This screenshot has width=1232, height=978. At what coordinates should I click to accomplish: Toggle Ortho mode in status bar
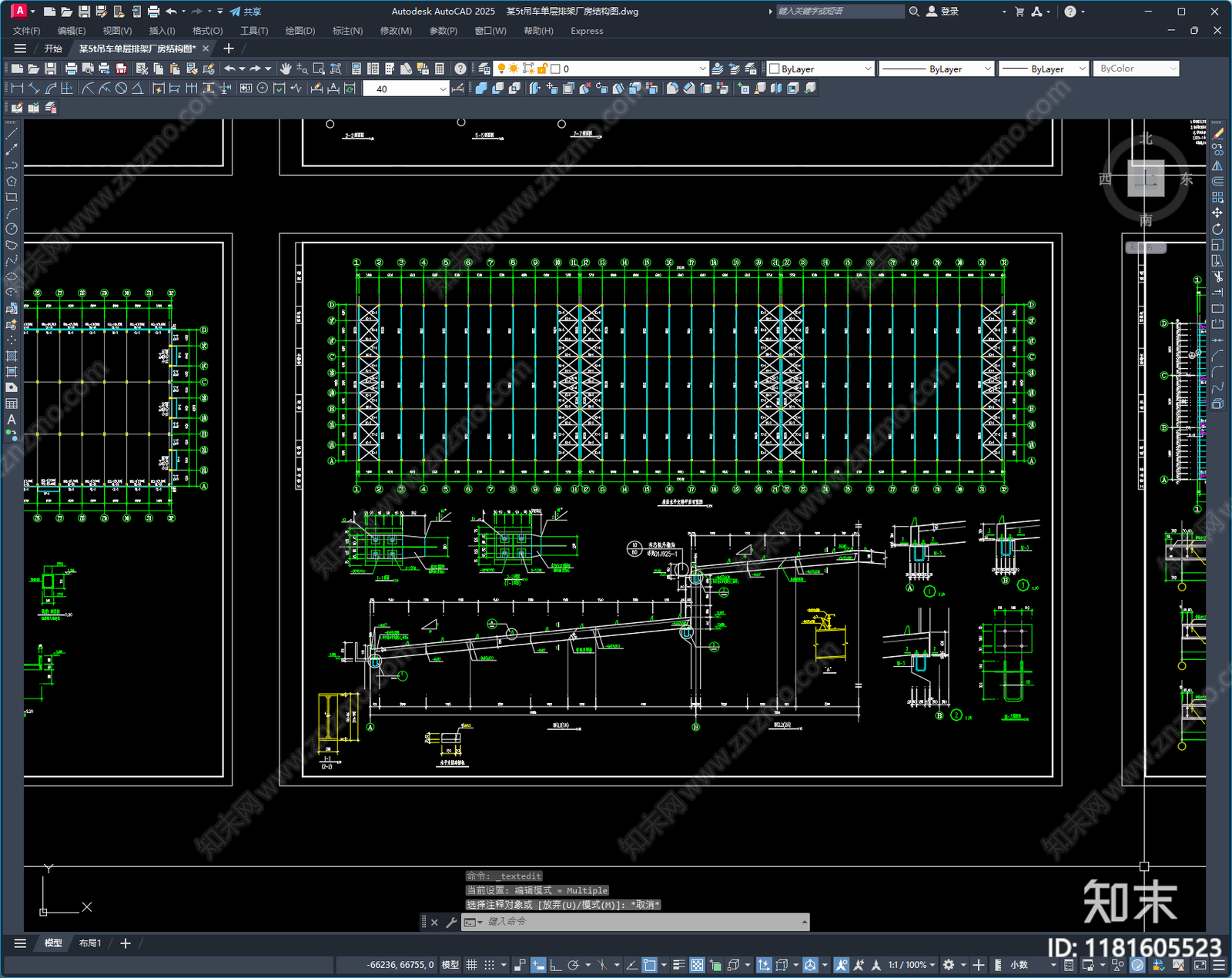pyautogui.click(x=555, y=965)
